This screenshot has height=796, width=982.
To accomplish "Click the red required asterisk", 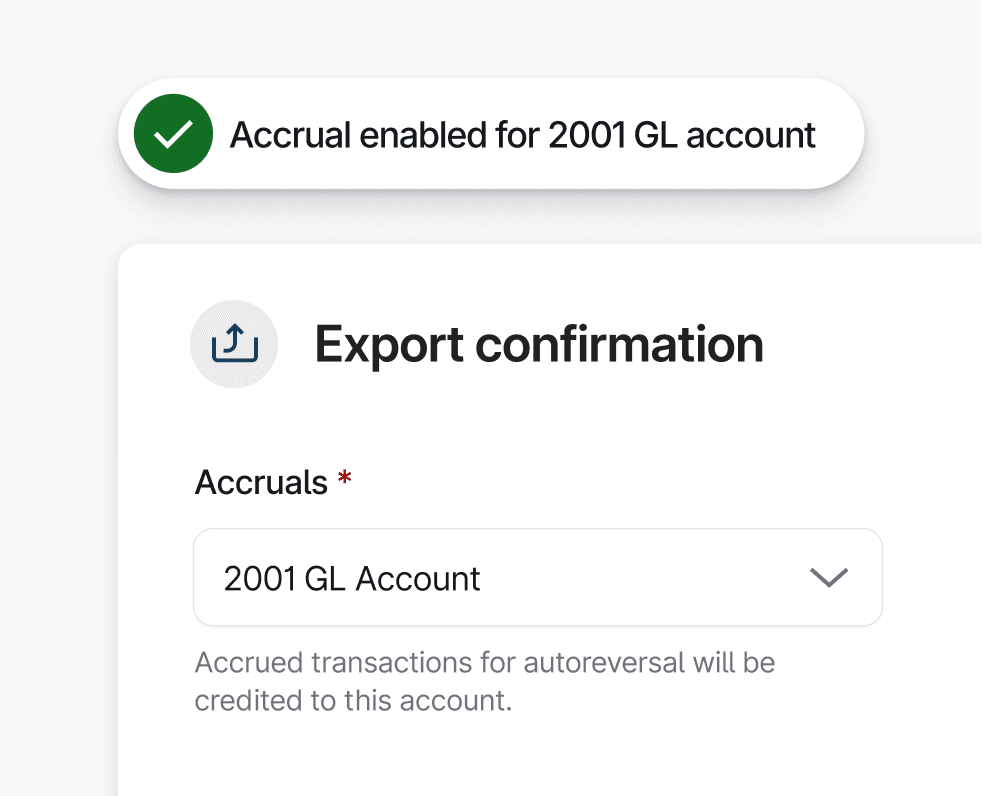I will pos(345,482).
